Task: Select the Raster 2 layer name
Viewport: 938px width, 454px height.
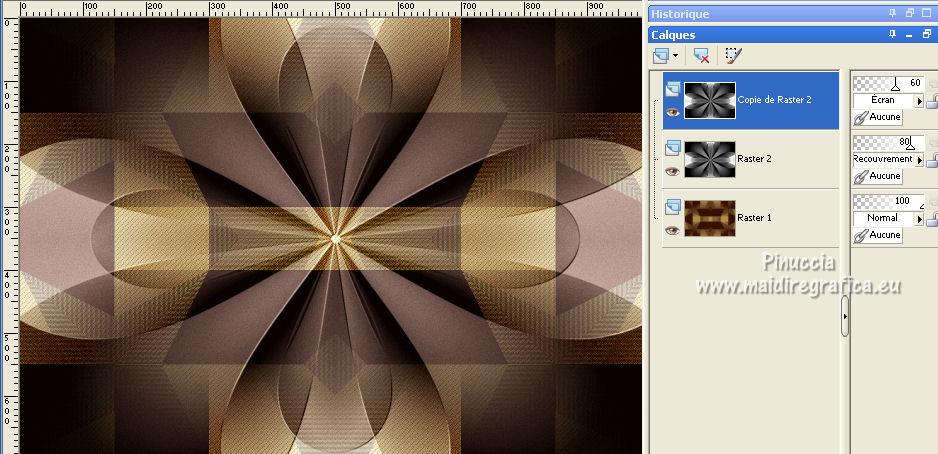Action: click(754, 159)
